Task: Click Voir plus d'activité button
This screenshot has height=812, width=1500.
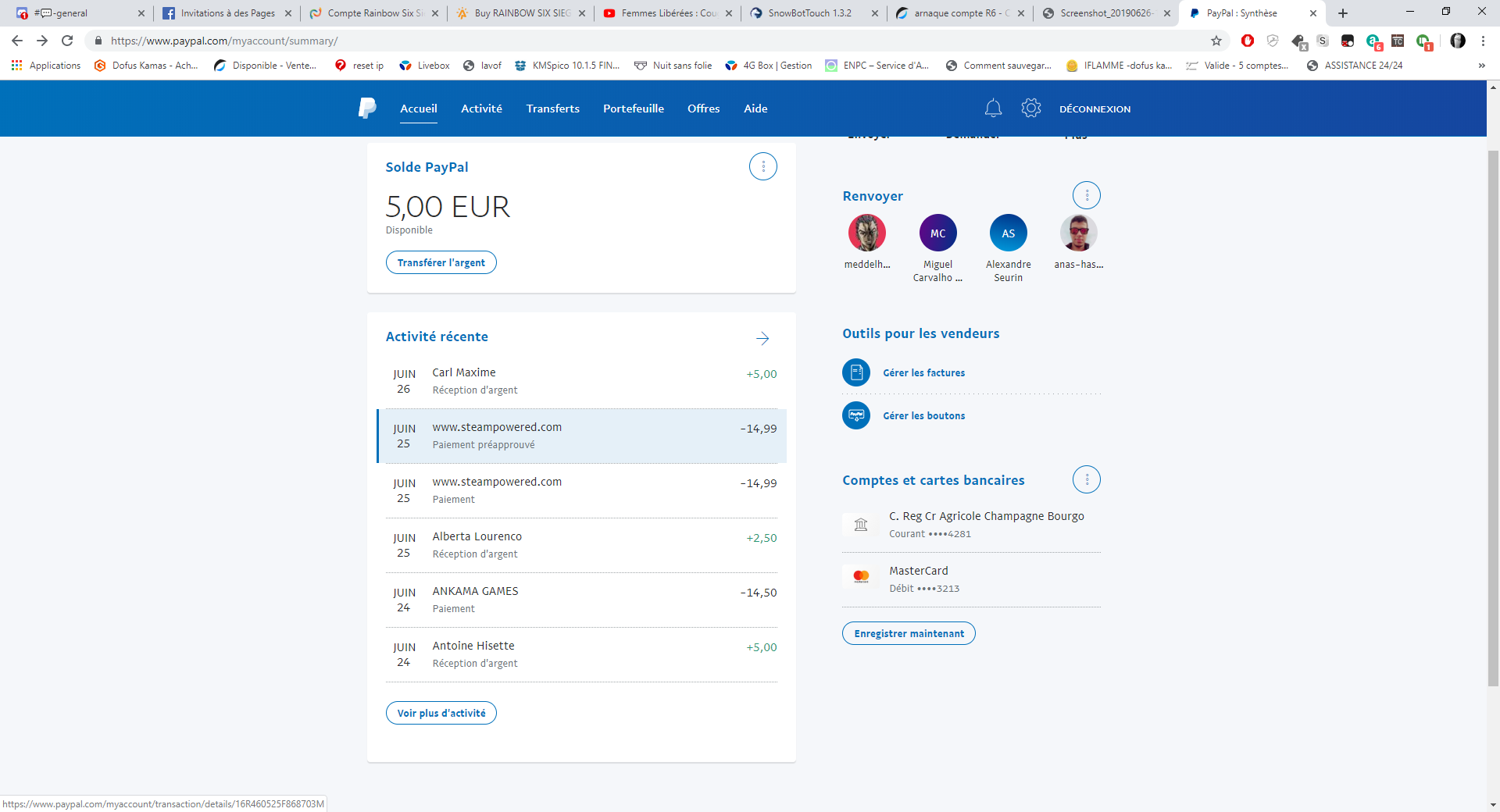Action: click(x=441, y=713)
